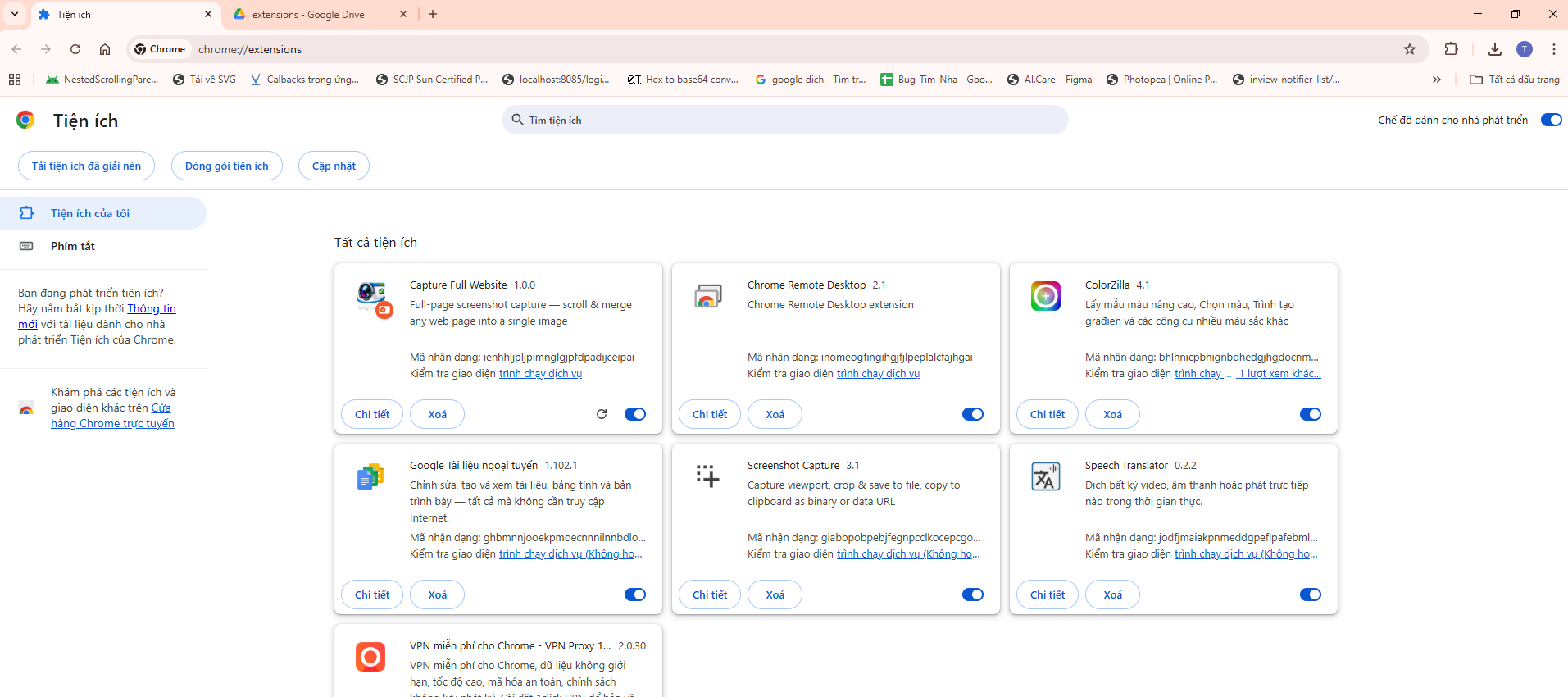This screenshot has width=1568, height=697.
Task: Click the Tìm tiện ích search field
Action: 784,120
